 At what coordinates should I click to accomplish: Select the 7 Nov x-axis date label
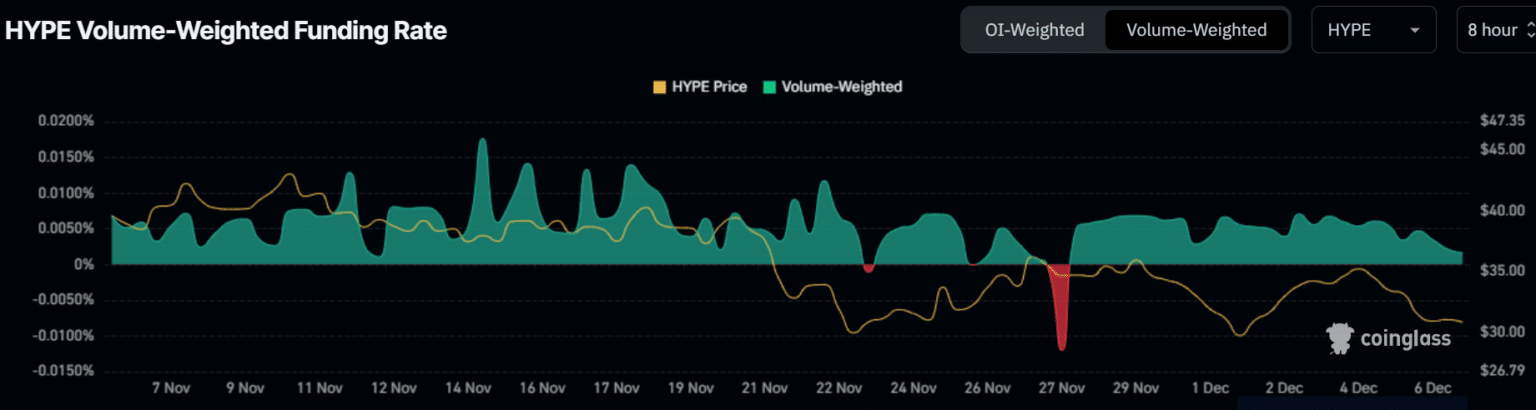point(170,388)
